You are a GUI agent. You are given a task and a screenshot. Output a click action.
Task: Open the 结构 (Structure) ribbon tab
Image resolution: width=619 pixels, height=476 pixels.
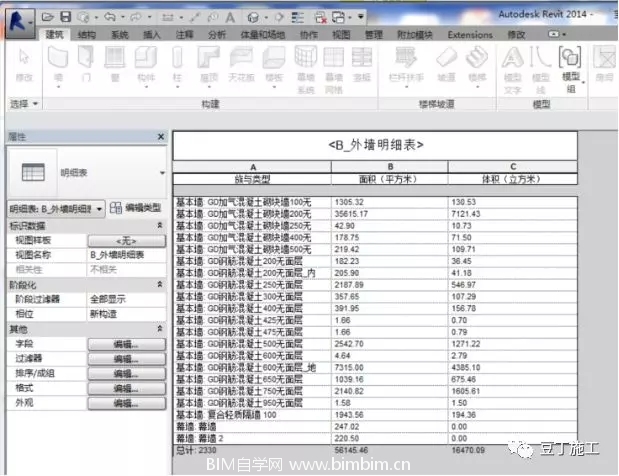87,35
